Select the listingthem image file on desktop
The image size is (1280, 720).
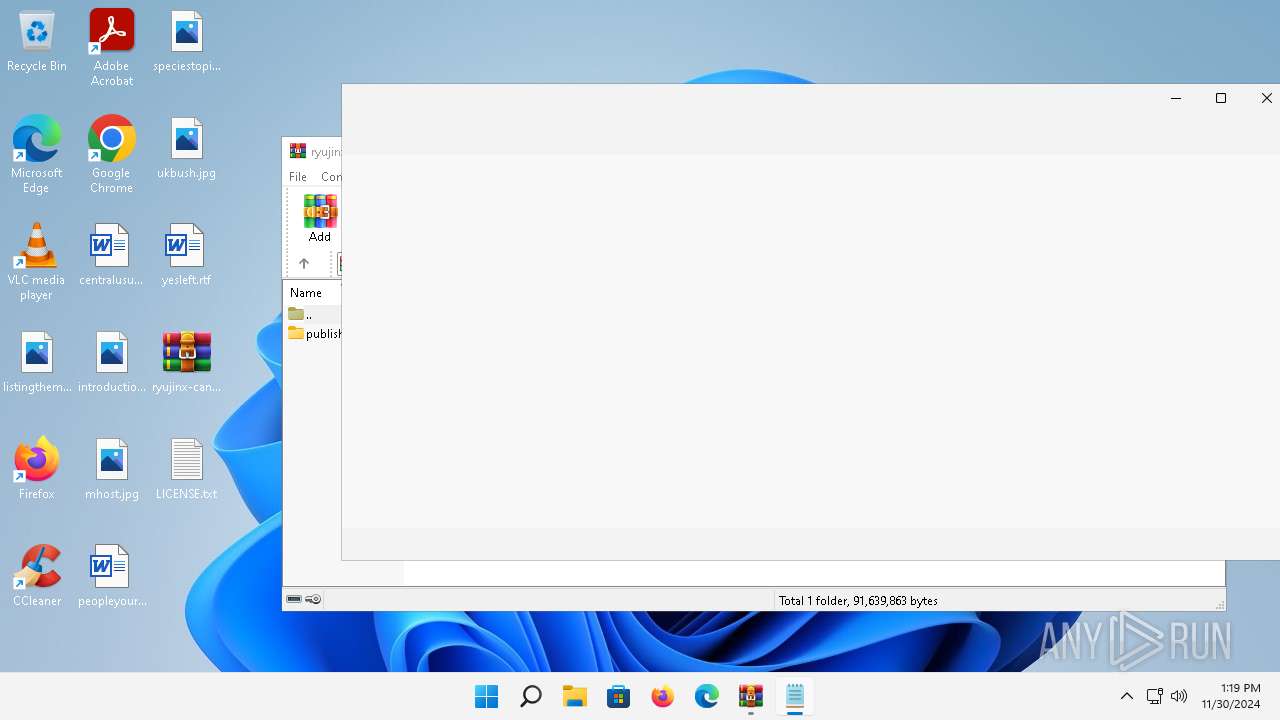click(x=37, y=364)
